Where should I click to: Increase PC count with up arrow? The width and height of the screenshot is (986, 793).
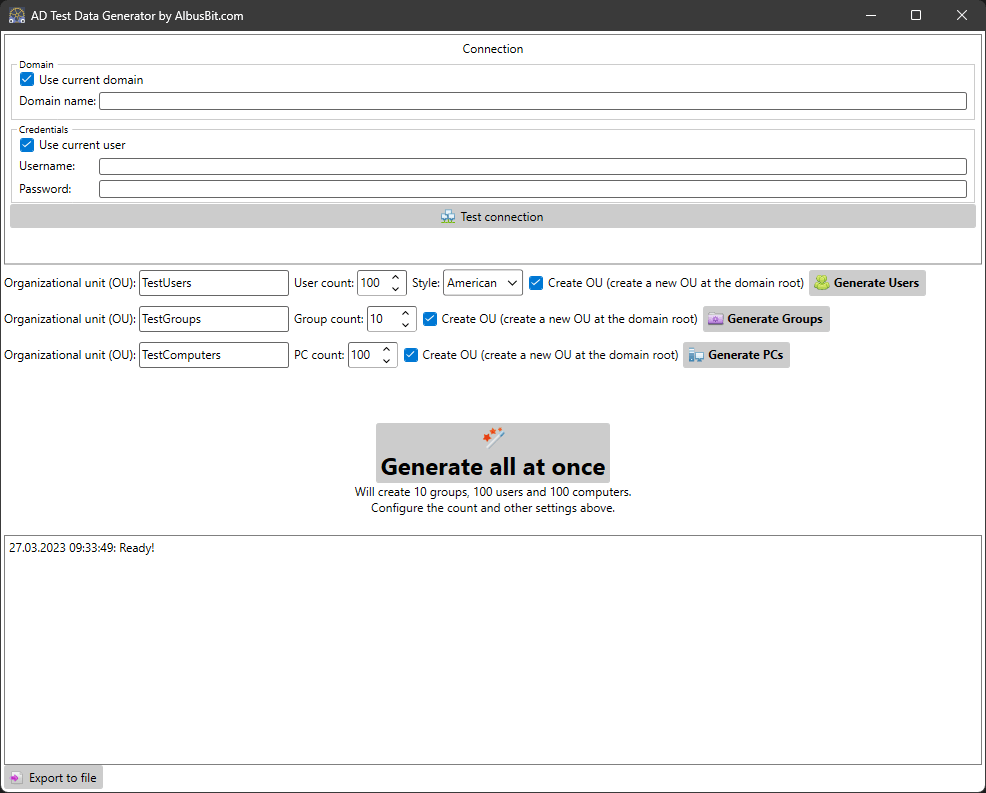tap(386, 349)
